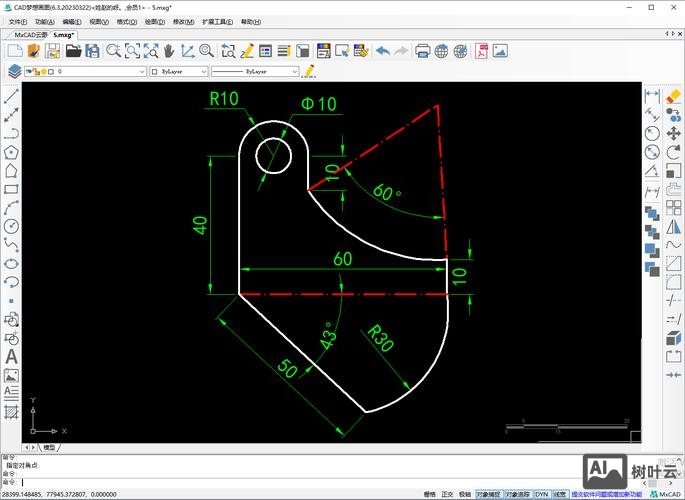Click the 模型 layout tab button
The image size is (685, 500).
coord(49,447)
